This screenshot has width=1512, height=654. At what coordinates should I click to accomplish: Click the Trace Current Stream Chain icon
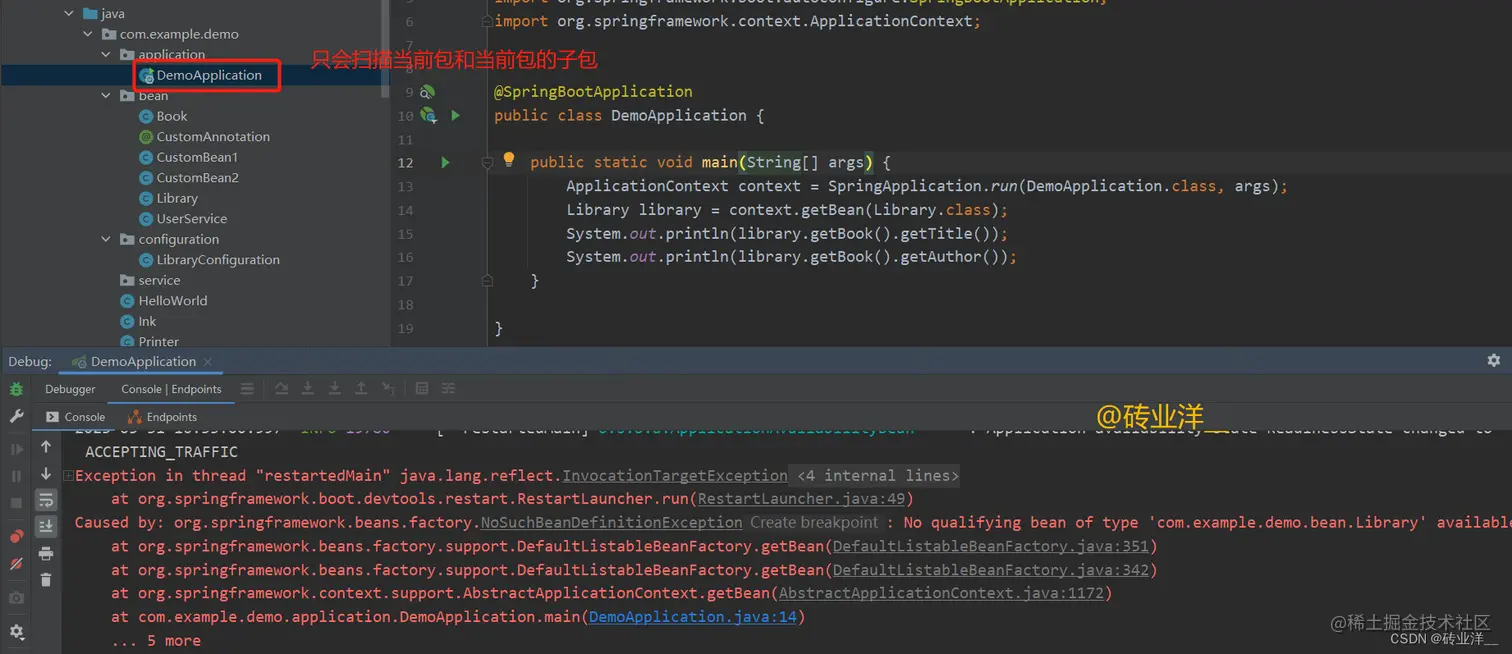click(448, 389)
